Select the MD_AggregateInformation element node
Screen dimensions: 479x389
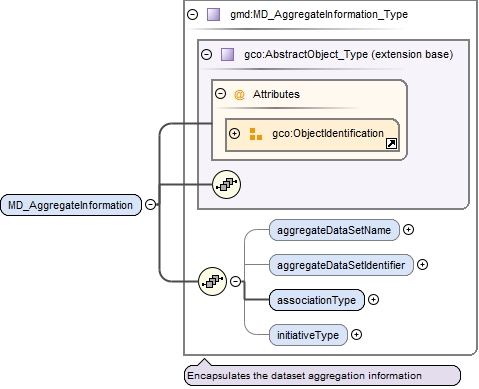coord(71,205)
